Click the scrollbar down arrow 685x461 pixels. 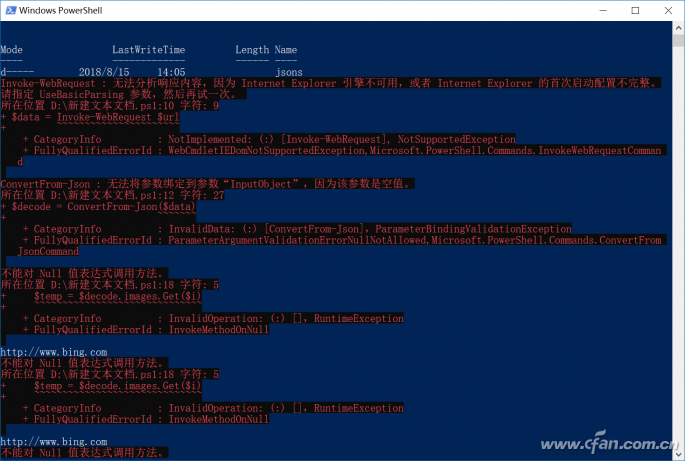click(676, 453)
